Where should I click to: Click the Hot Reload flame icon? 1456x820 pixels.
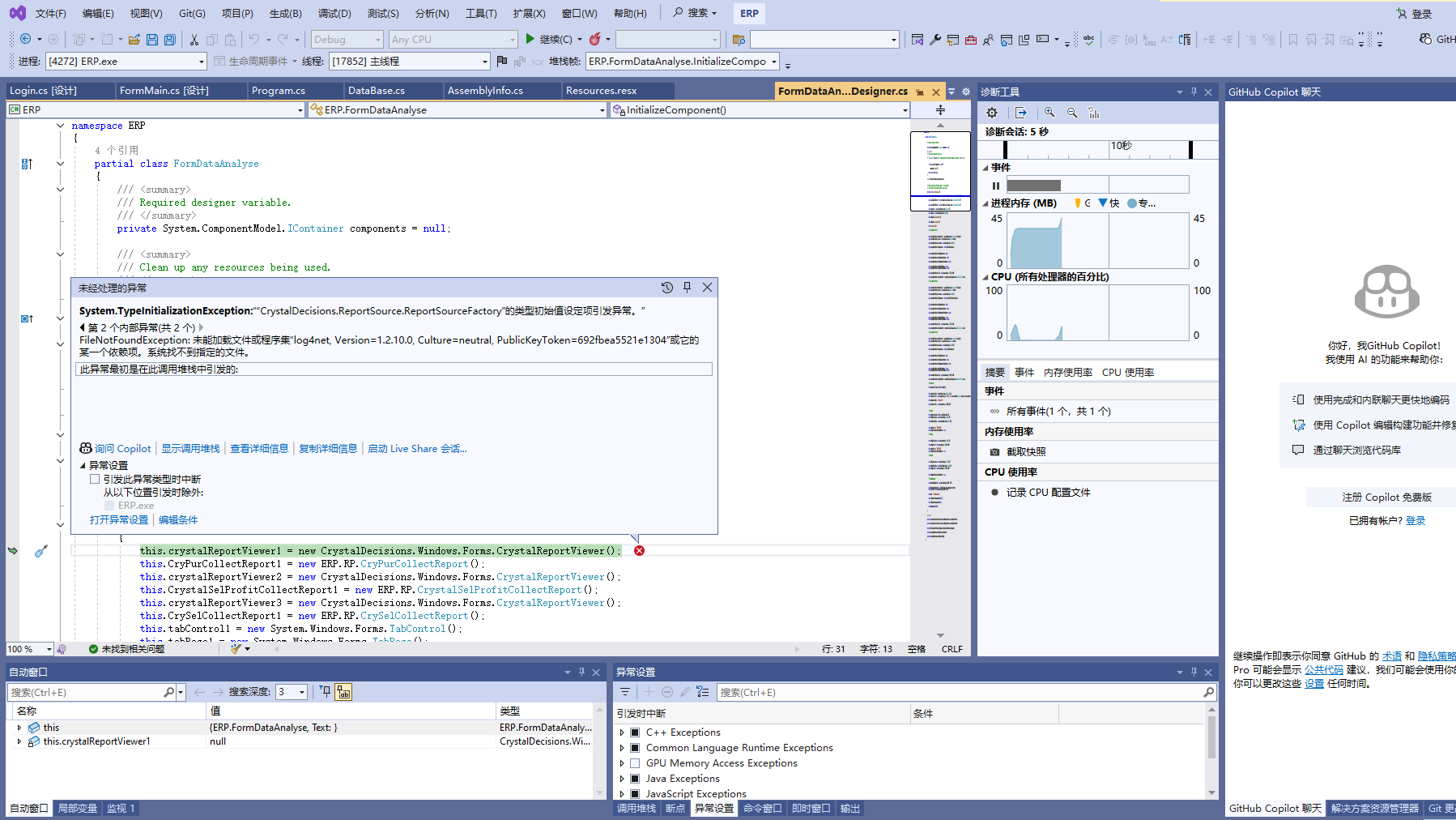[x=595, y=39]
